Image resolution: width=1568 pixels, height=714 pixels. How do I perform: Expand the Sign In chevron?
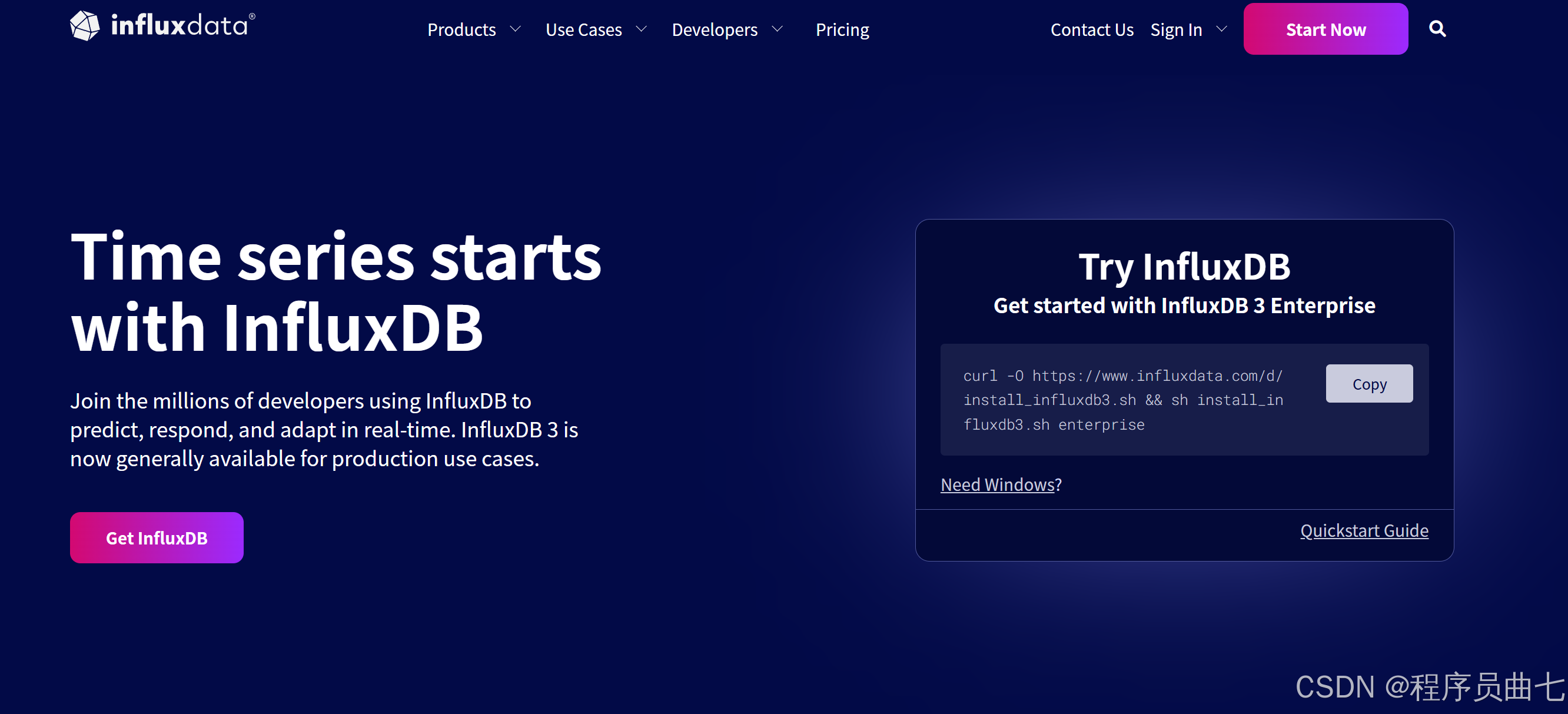(1221, 29)
